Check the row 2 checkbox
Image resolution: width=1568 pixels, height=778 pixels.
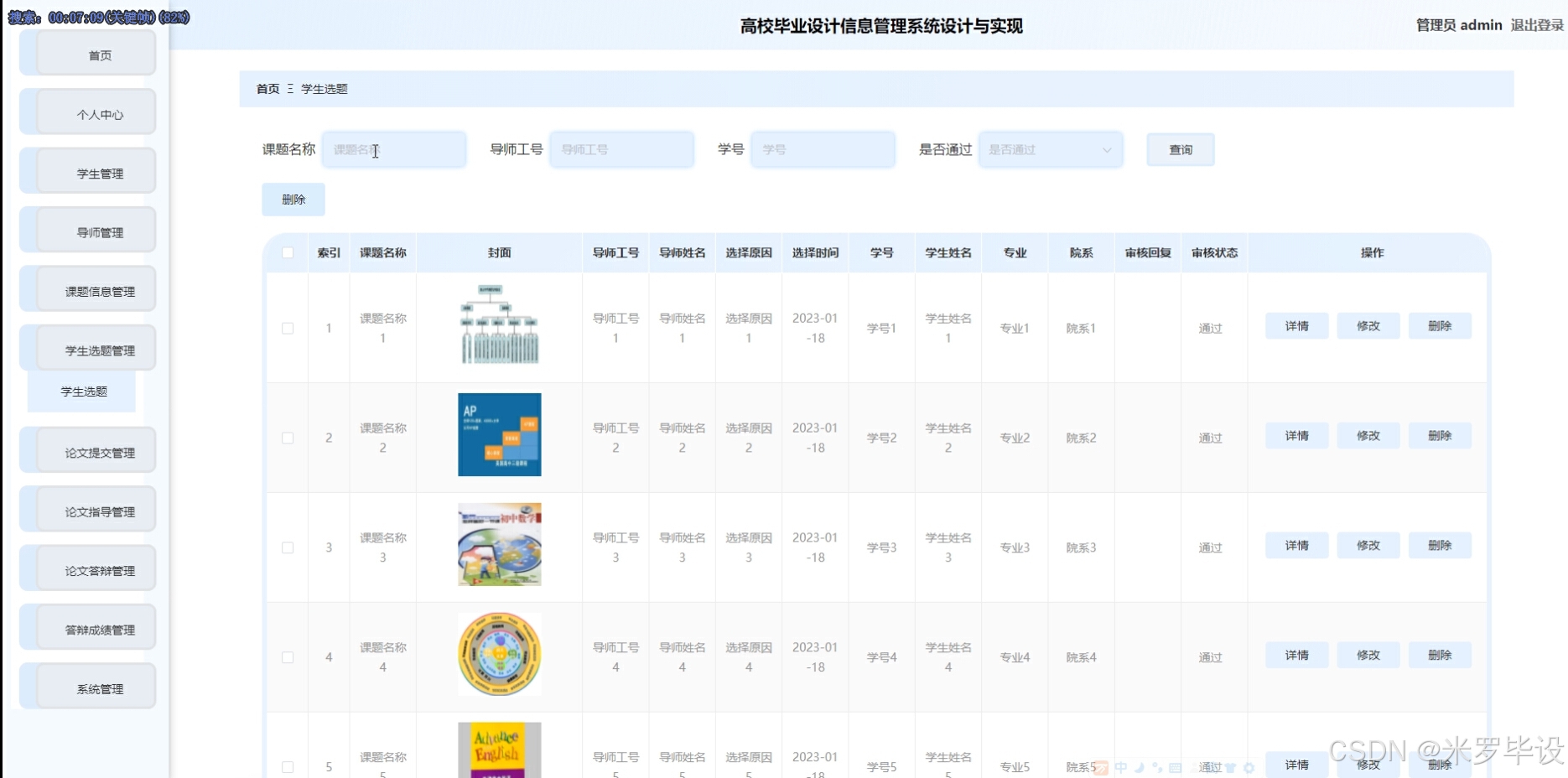288,438
